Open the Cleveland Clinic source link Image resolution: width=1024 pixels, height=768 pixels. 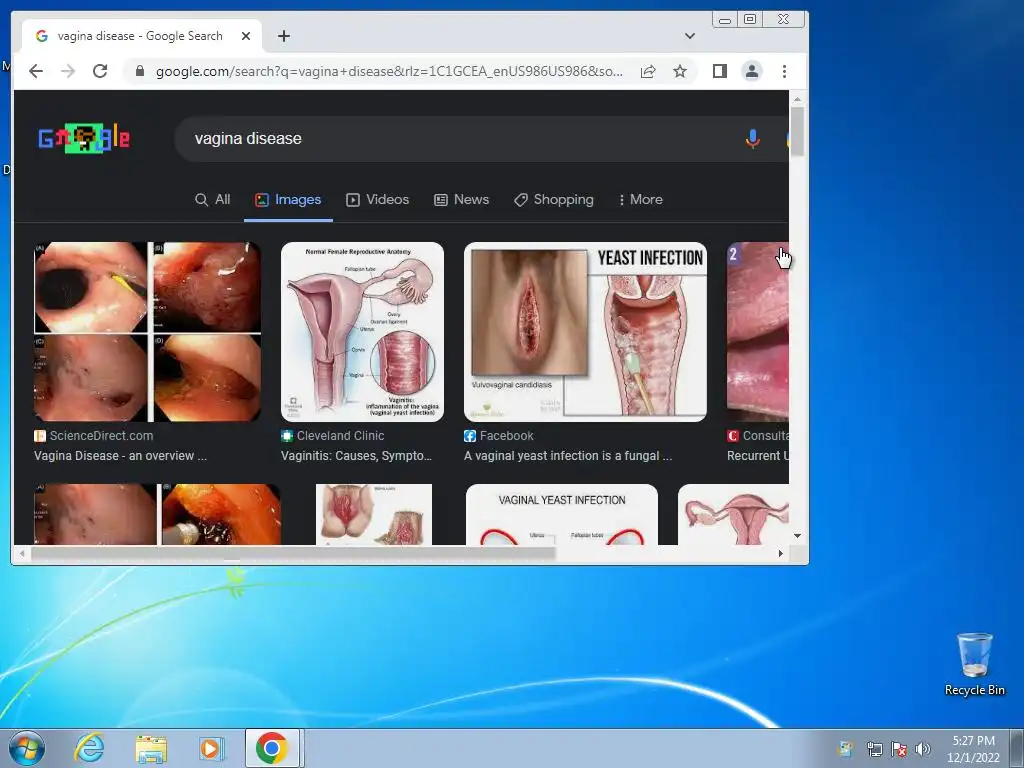point(340,436)
